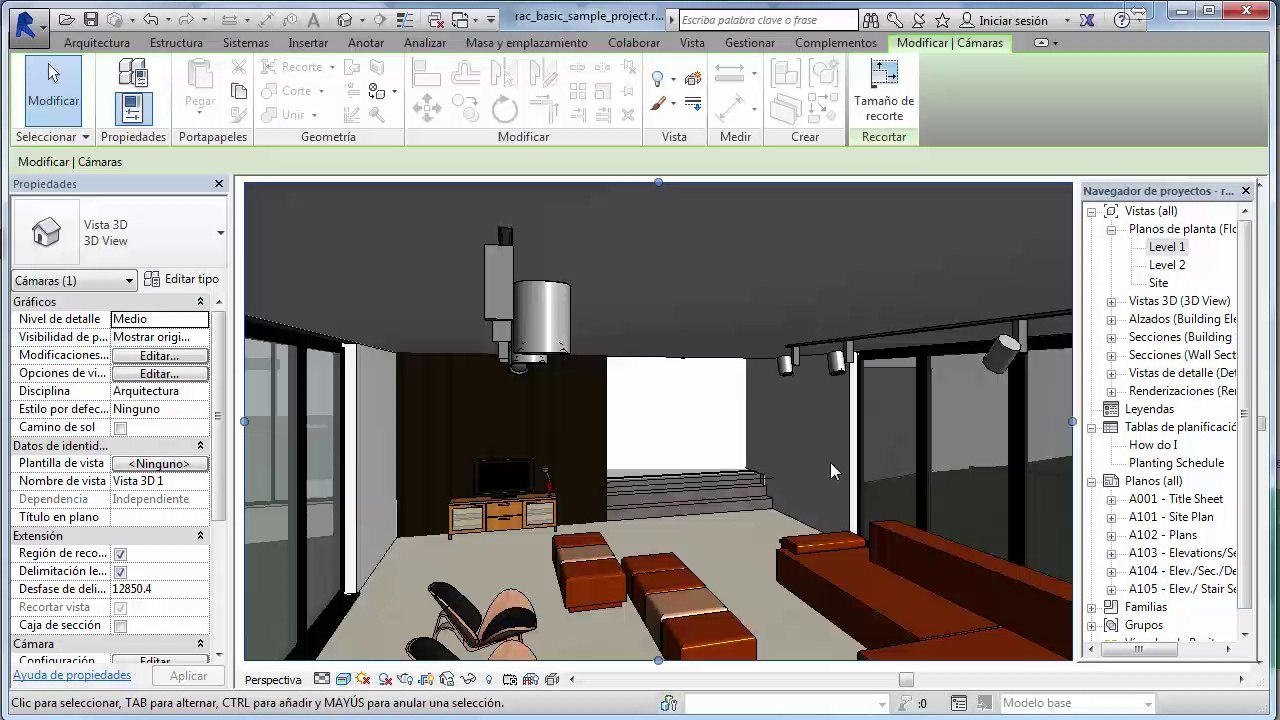Click the paint brush override graphics icon
Screen dimensions: 1280x720
[x=657, y=104]
